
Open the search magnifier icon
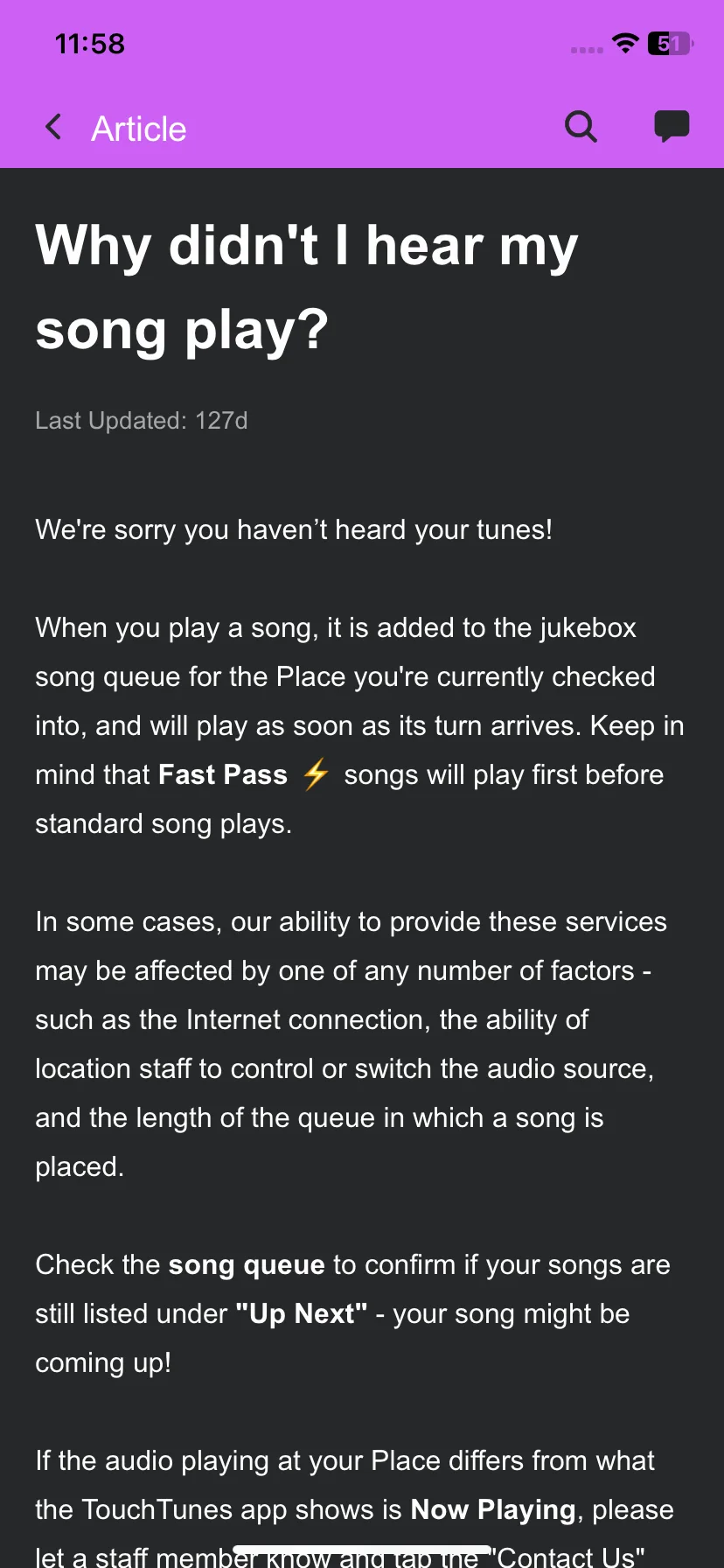pyautogui.click(x=581, y=127)
